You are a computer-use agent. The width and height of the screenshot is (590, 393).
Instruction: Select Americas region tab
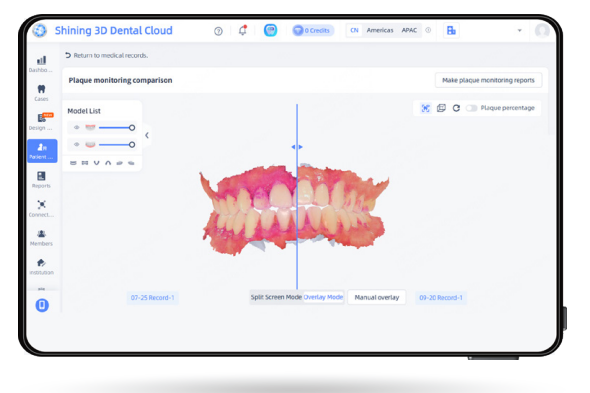coord(380,30)
